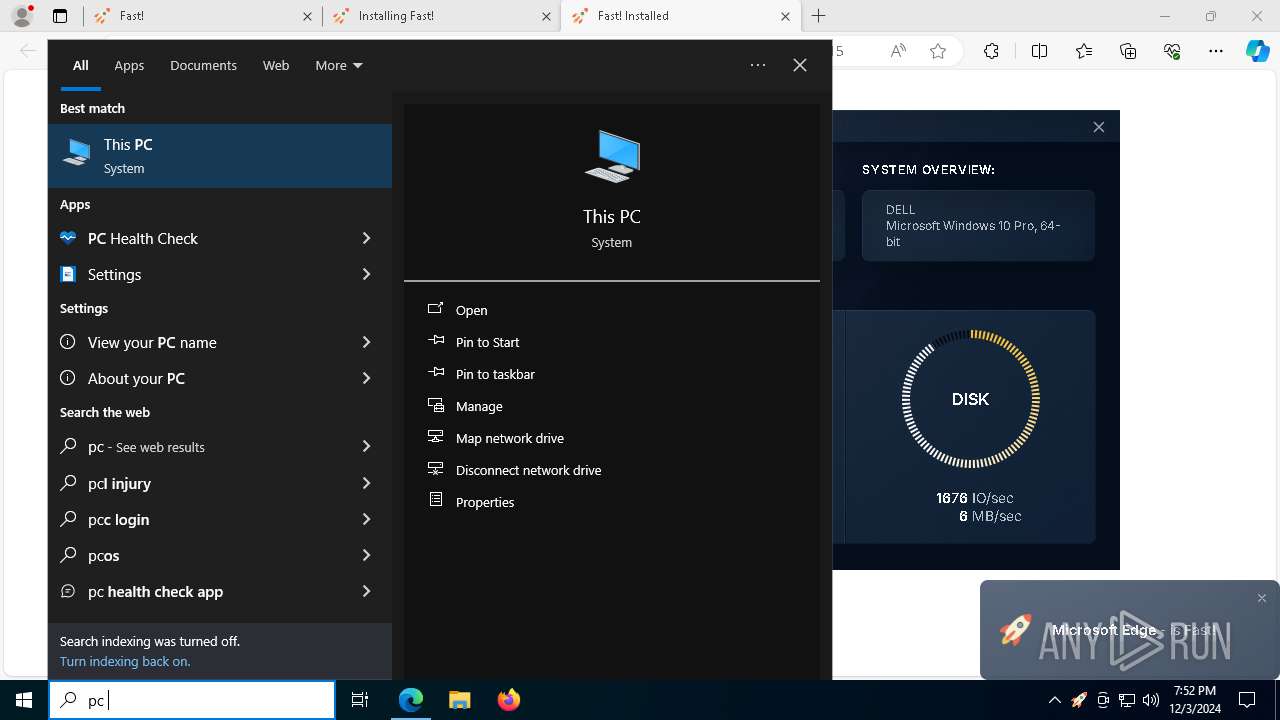Open Edge Extensions puzzle icon
The width and height of the screenshot is (1280, 720).
point(991,51)
